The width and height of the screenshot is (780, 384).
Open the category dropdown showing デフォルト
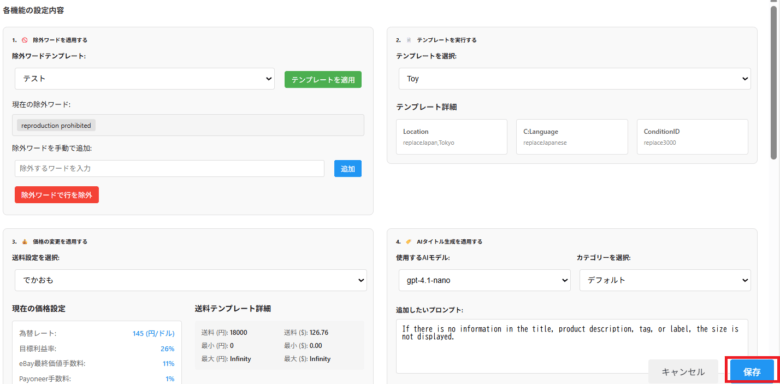point(665,280)
